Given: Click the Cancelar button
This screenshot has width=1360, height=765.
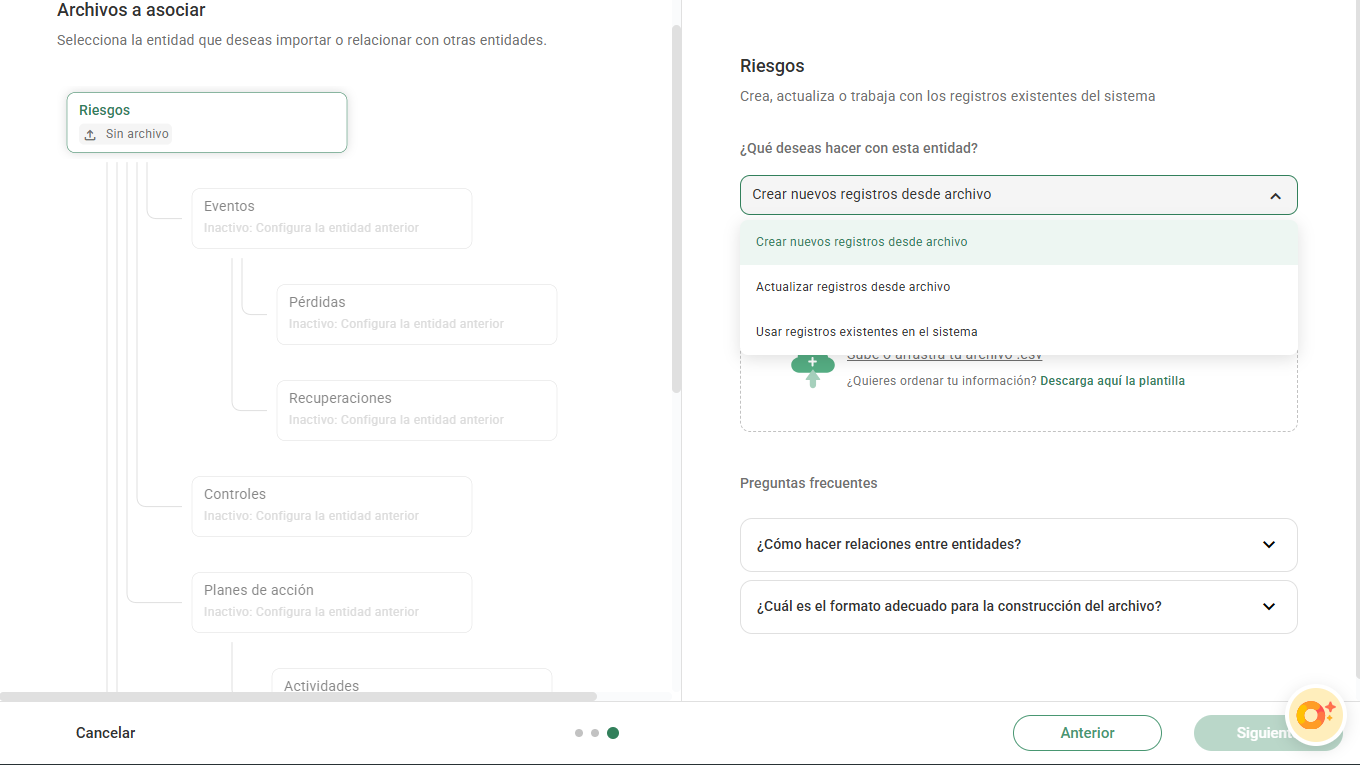Looking at the screenshot, I should (x=105, y=733).
